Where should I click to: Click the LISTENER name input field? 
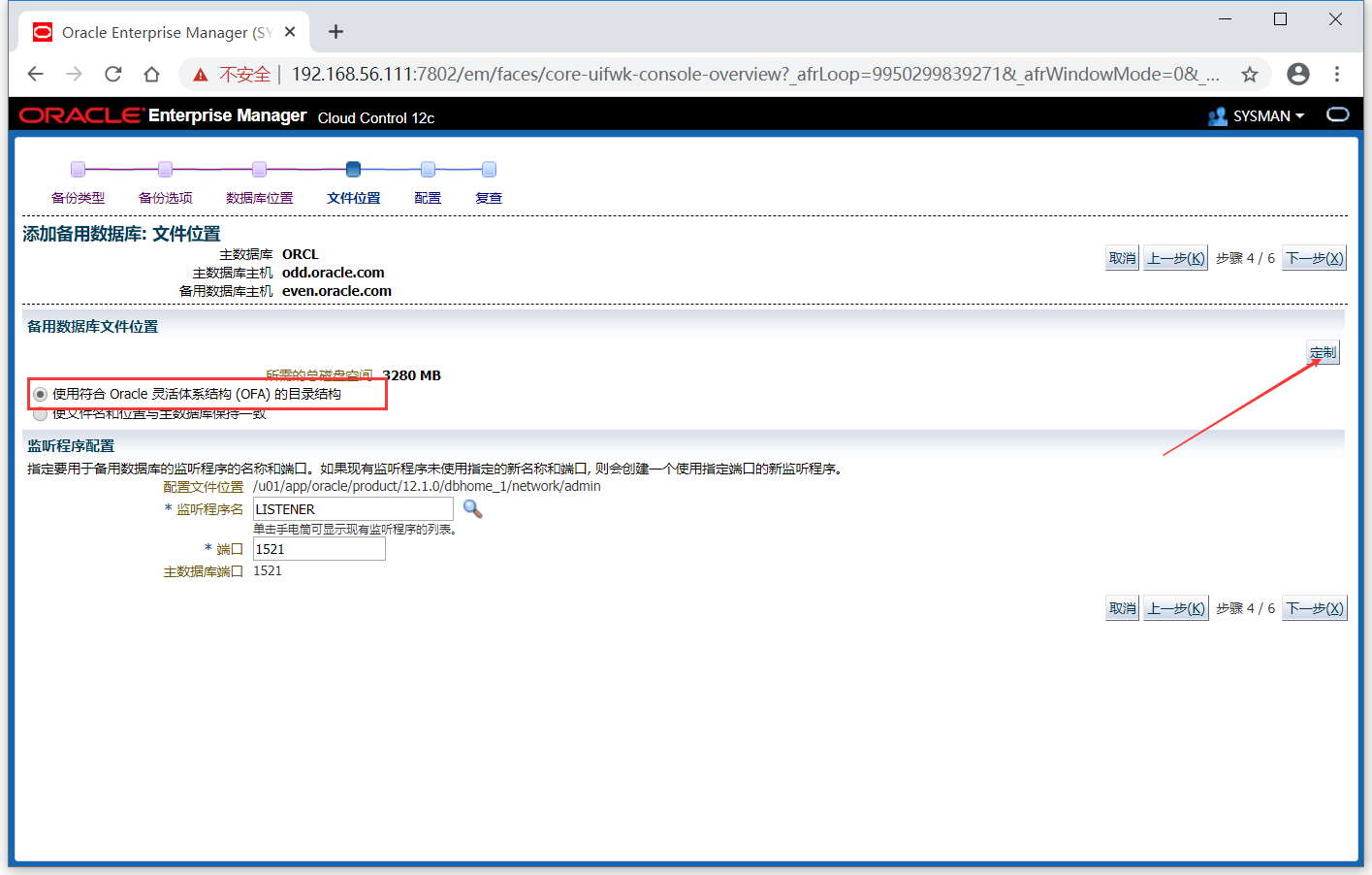353,509
